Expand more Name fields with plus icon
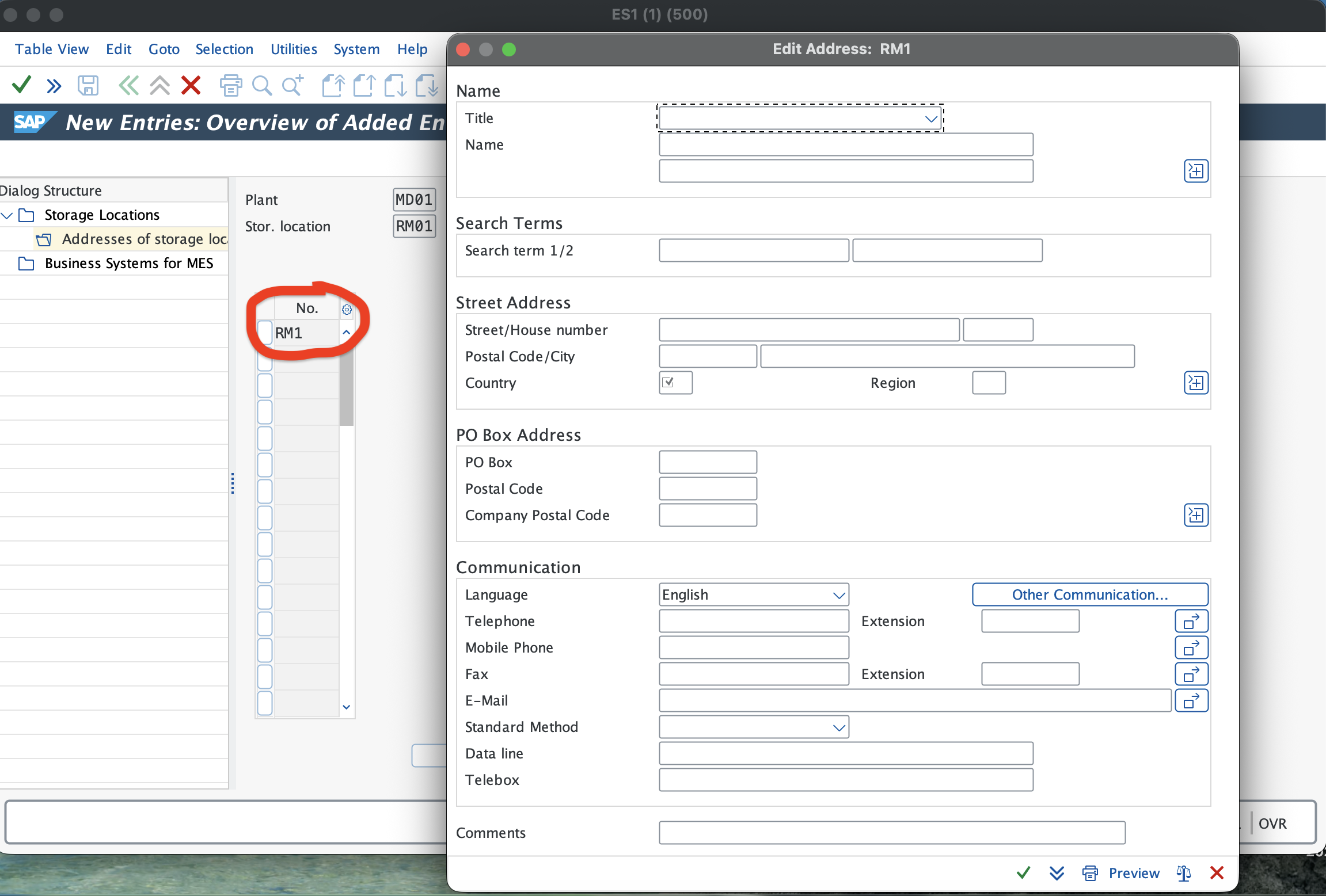The image size is (1326, 896). (x=1196, y=171)
